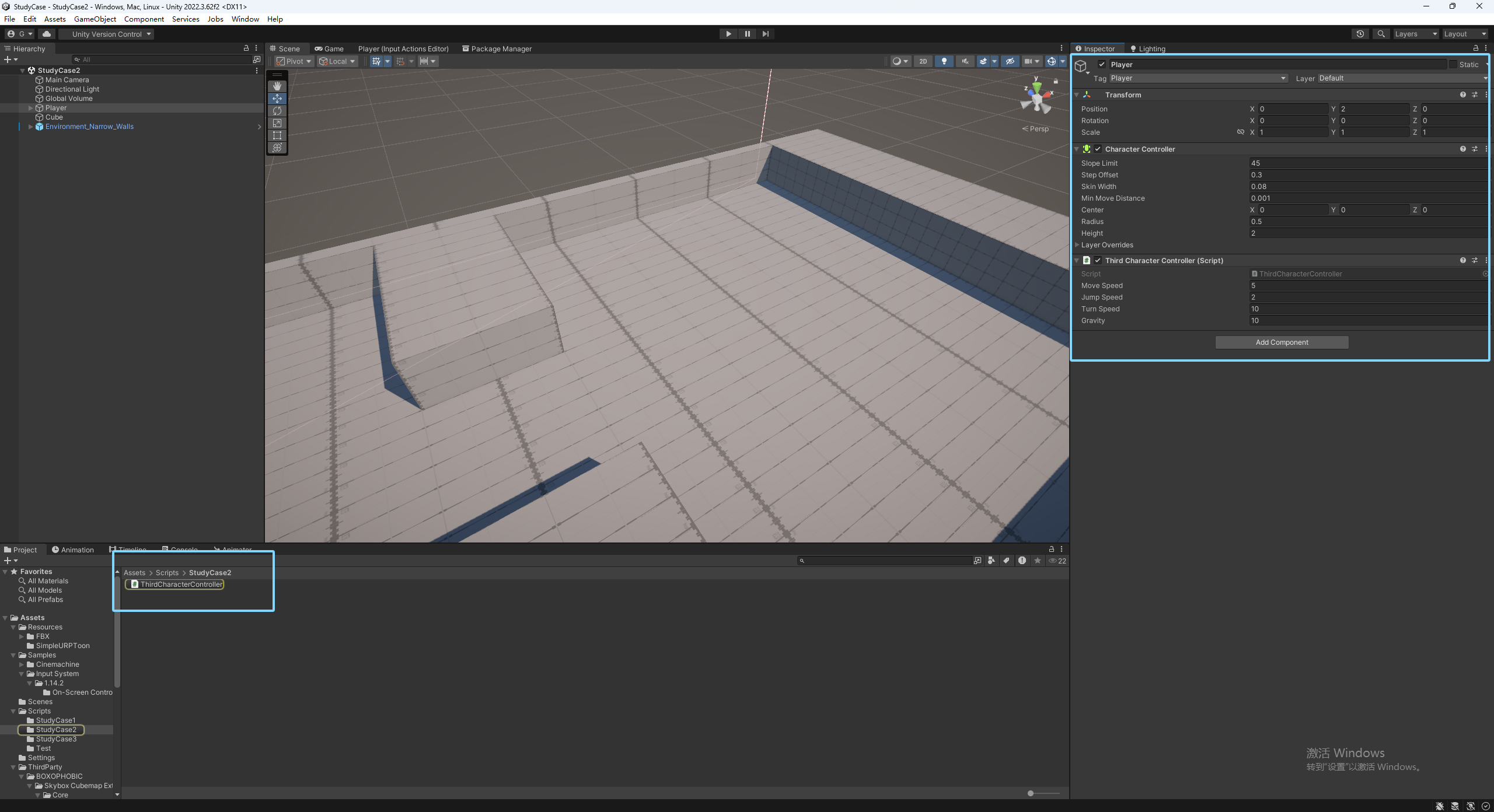
Task: Toggle the Static checkbox
Action: click(1453, 65)
